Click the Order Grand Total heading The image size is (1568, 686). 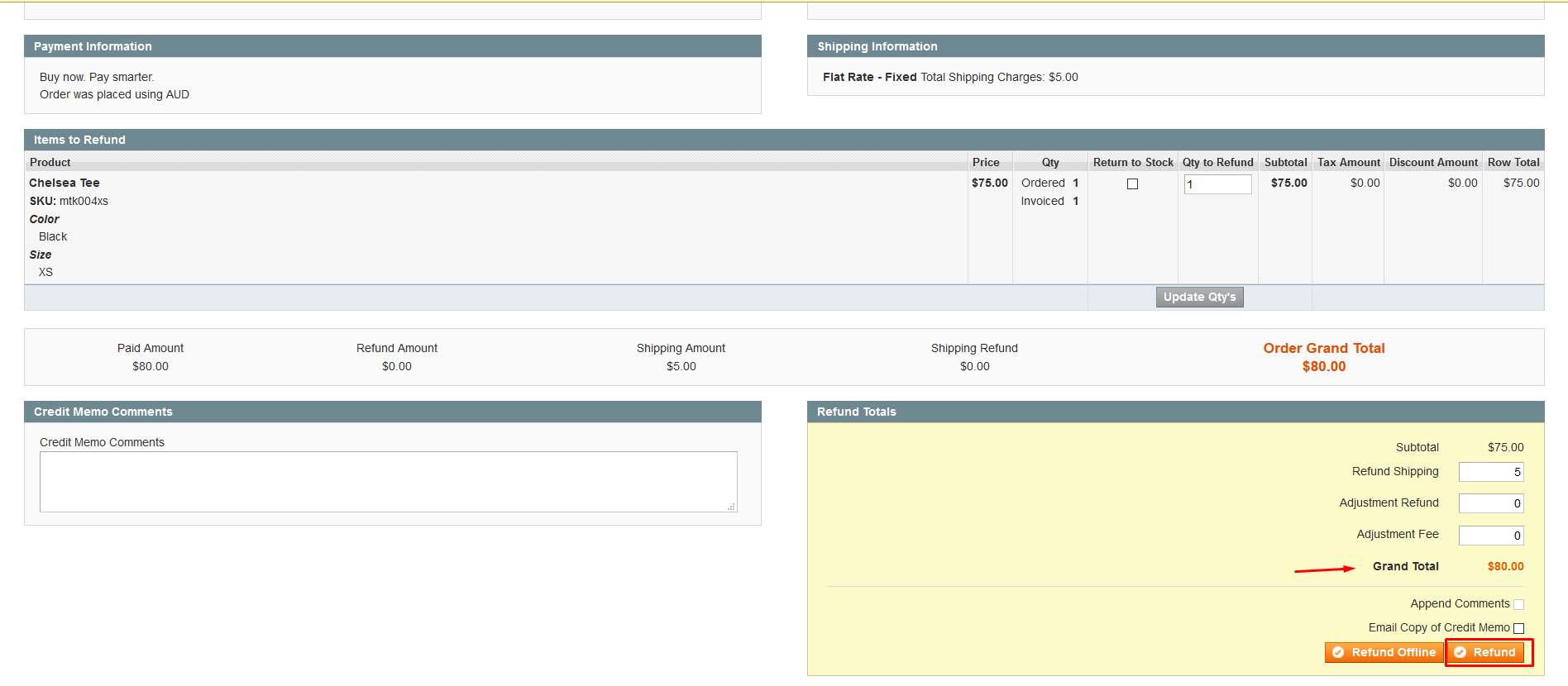pos(1323,348)
